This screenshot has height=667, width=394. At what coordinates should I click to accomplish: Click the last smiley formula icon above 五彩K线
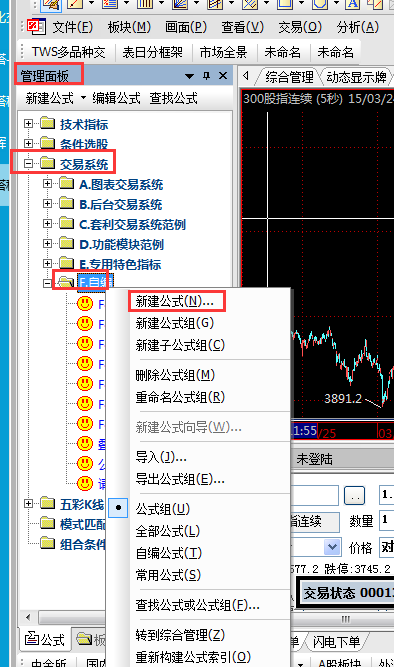pyautogui.click(x=85, y=483)
